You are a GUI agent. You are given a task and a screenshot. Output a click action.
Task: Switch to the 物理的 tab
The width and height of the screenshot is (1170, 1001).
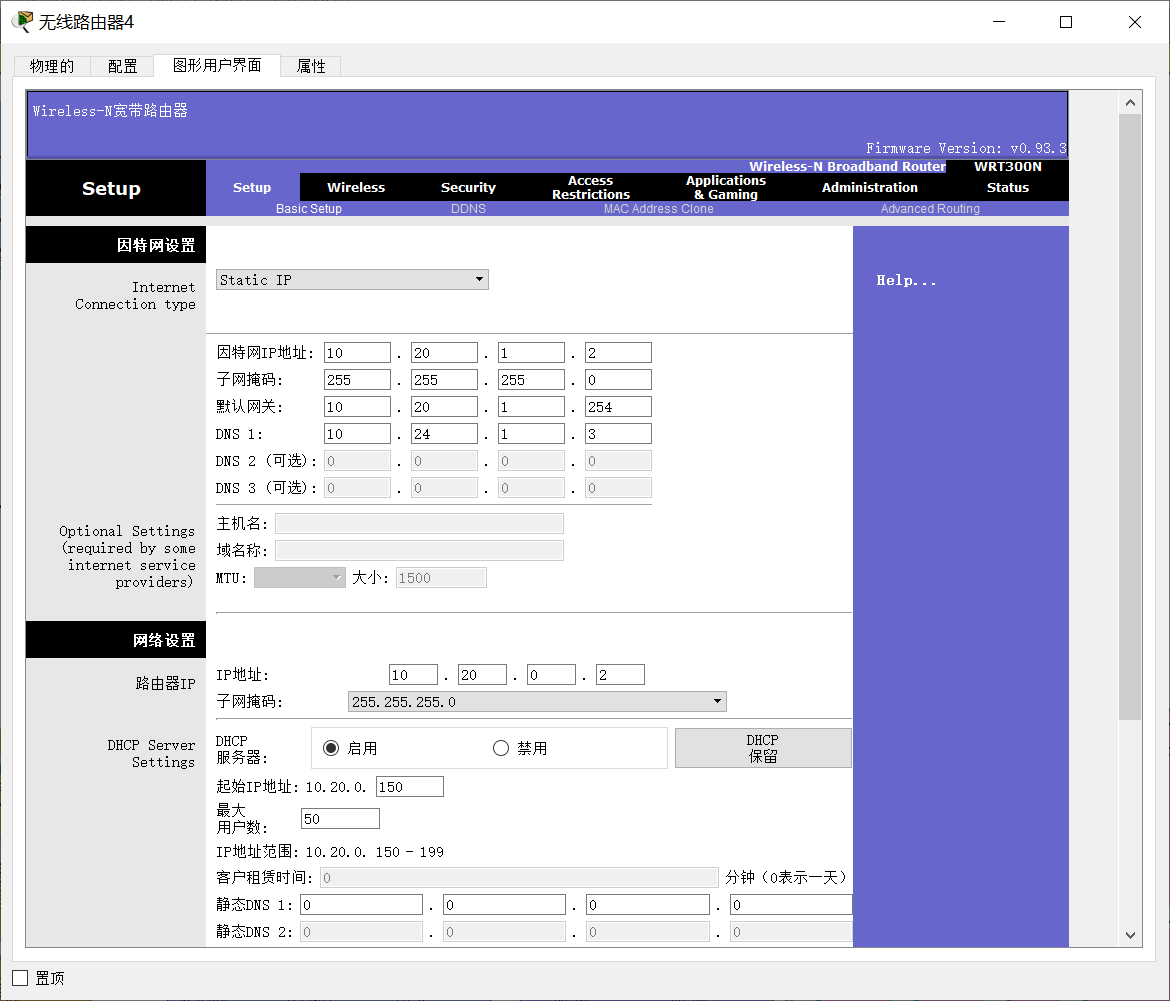[x=52, y=66]
